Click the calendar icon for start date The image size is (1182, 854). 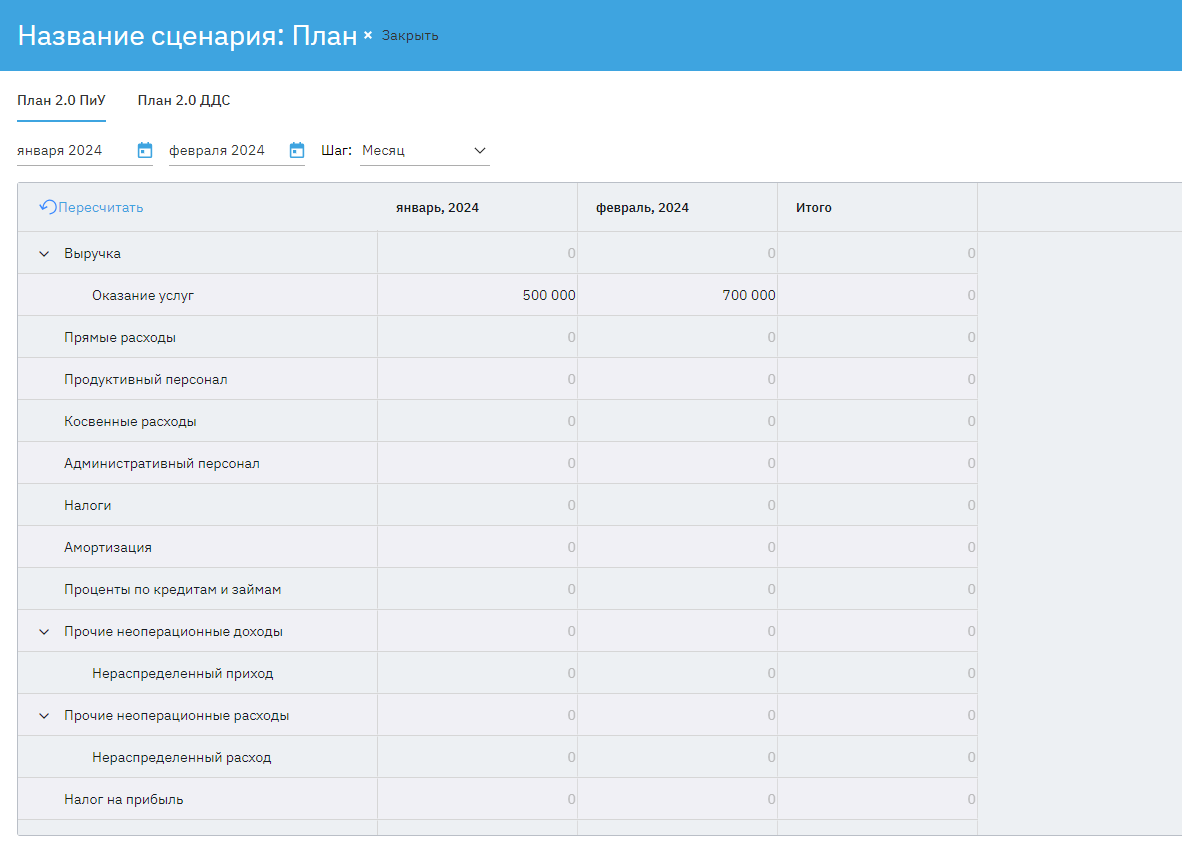pos(145,150)
